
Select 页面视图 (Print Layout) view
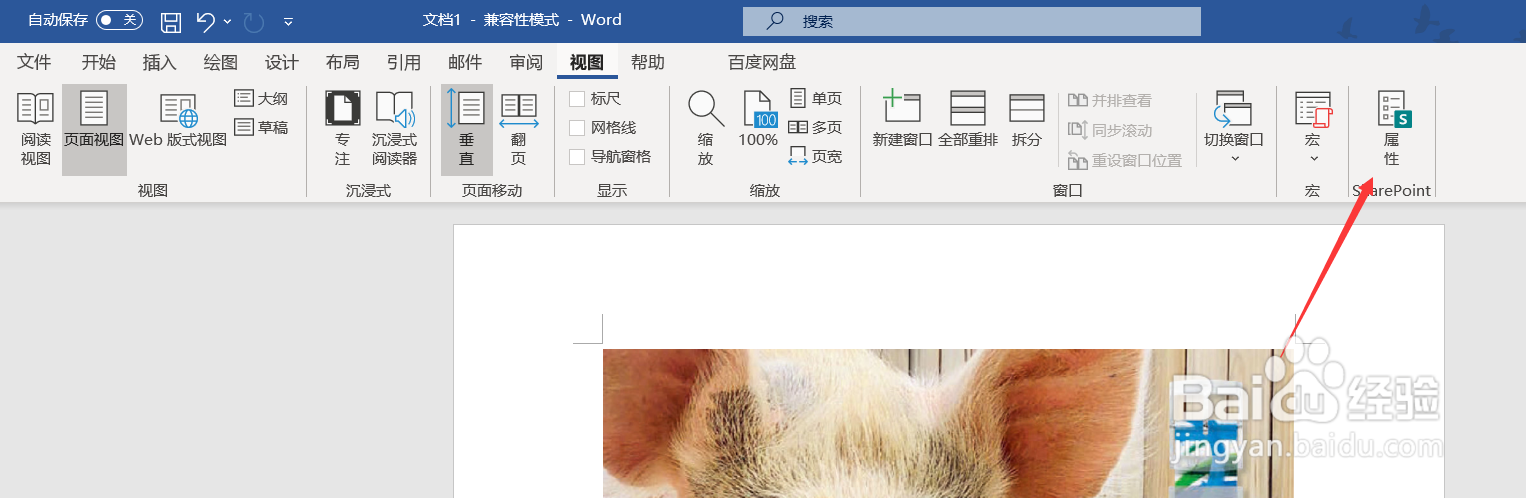pos(94,130)
